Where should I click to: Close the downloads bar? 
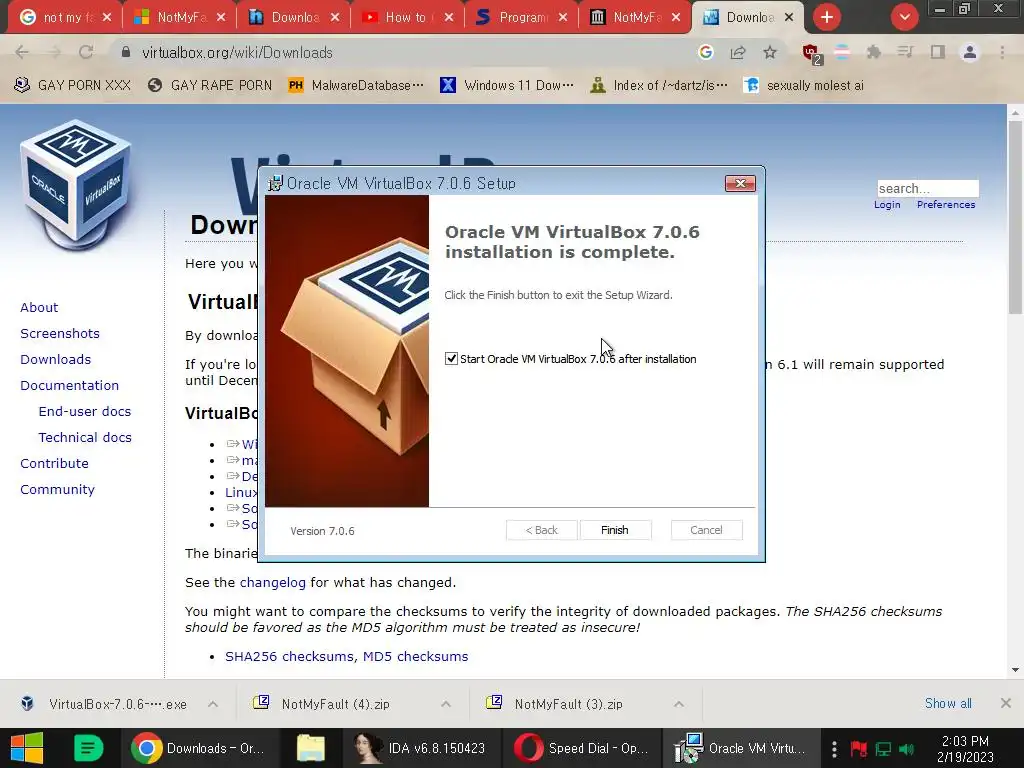(x=1006, y=703)
